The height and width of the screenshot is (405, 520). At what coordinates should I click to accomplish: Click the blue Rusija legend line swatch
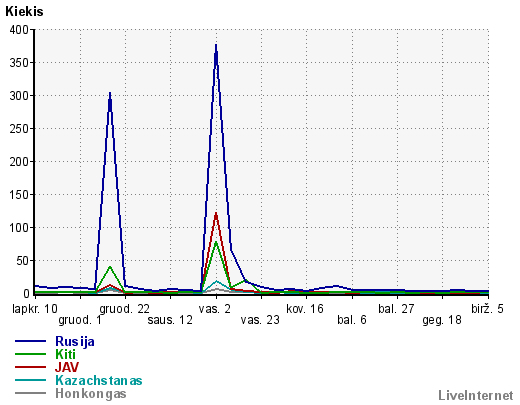coord(30,341)
